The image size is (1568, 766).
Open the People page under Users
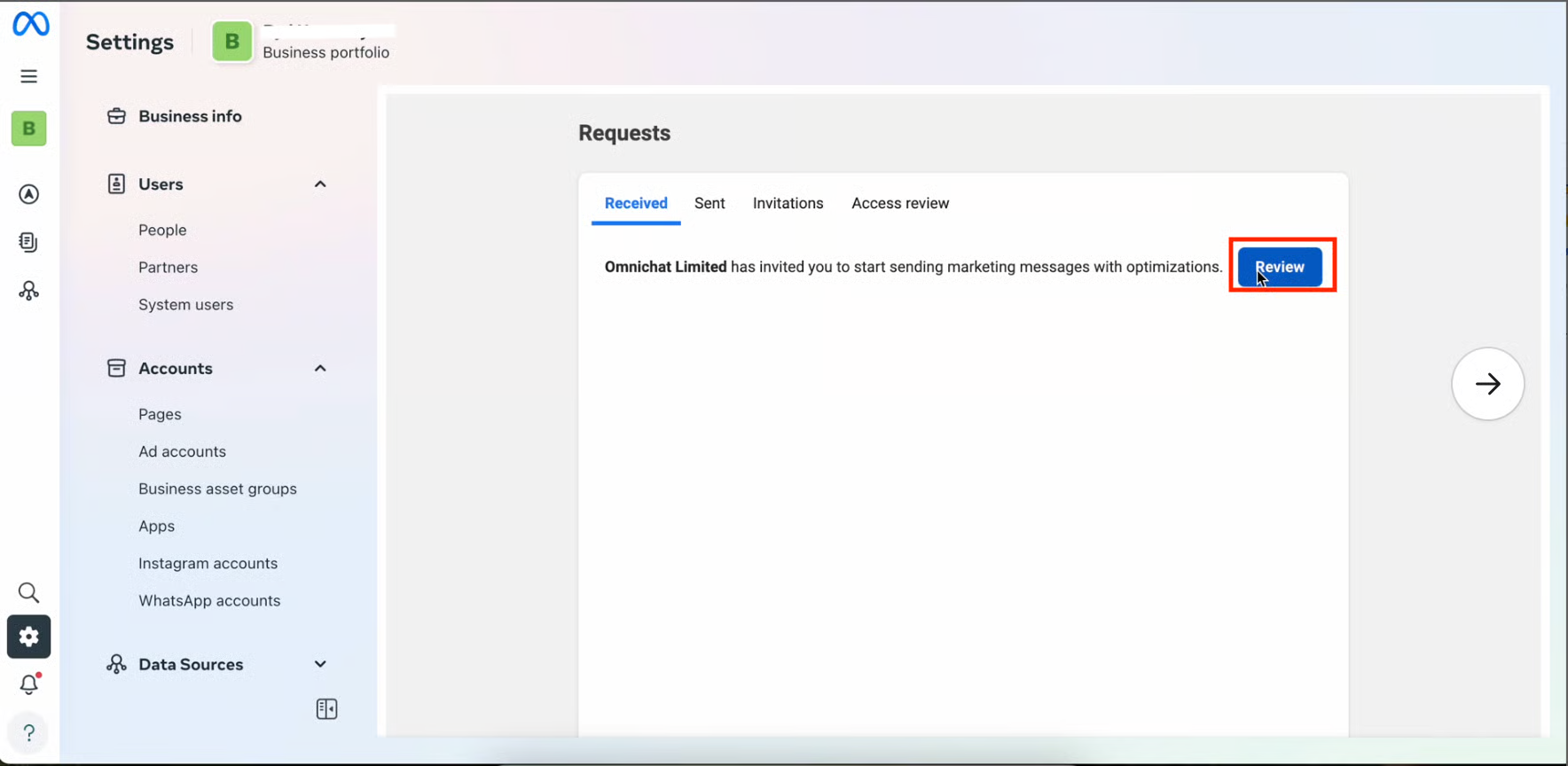coord(162,230)
